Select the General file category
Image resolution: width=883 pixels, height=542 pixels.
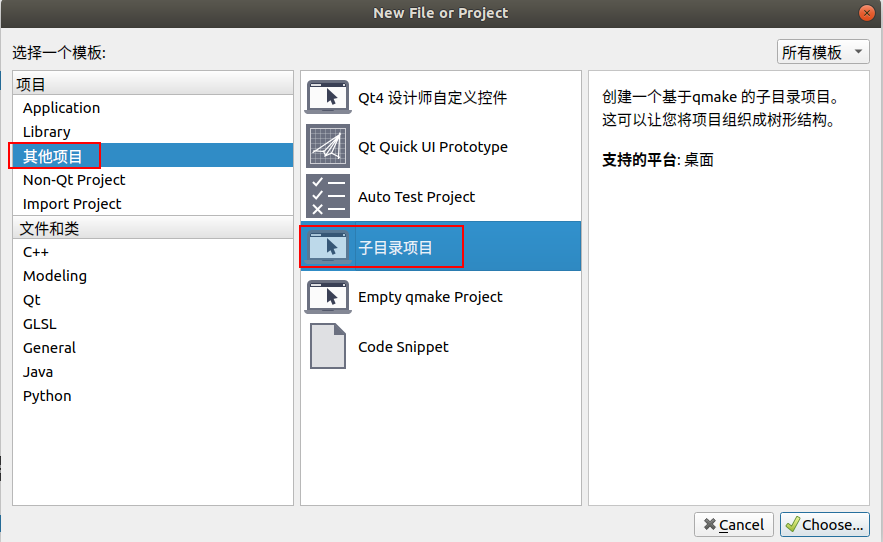[x=153, y=348]
